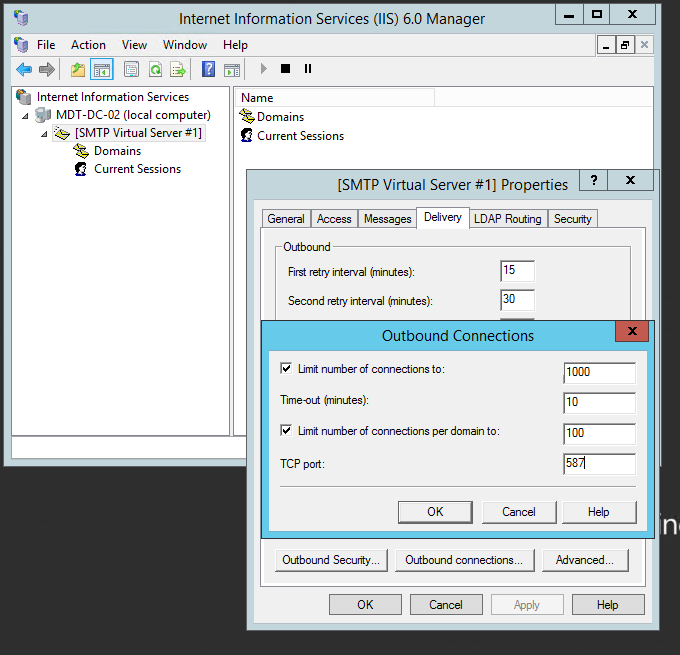Switch to the Security tab
The width and height of the screenshot is (680, 655).
(573, 219)
